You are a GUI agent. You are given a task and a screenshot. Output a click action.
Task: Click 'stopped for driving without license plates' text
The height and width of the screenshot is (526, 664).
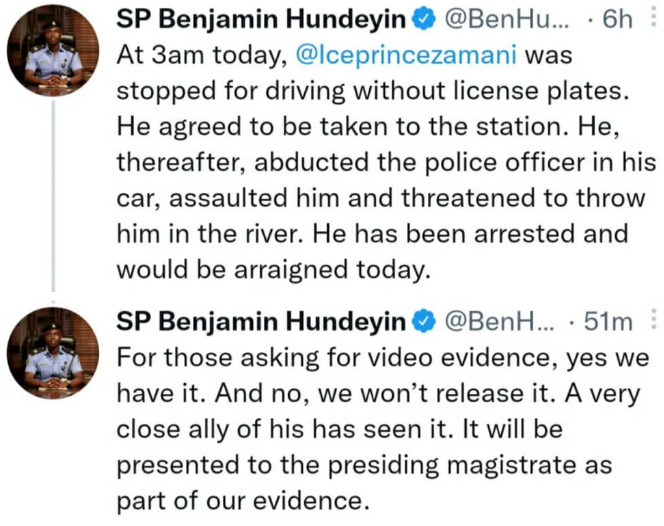(381, 92)
